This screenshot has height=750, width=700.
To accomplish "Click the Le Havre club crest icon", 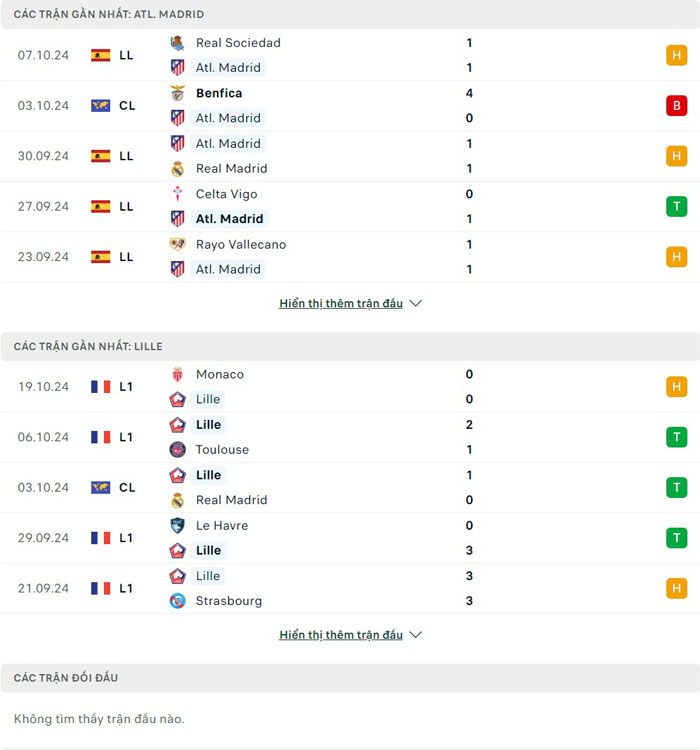I will [177, 525].
